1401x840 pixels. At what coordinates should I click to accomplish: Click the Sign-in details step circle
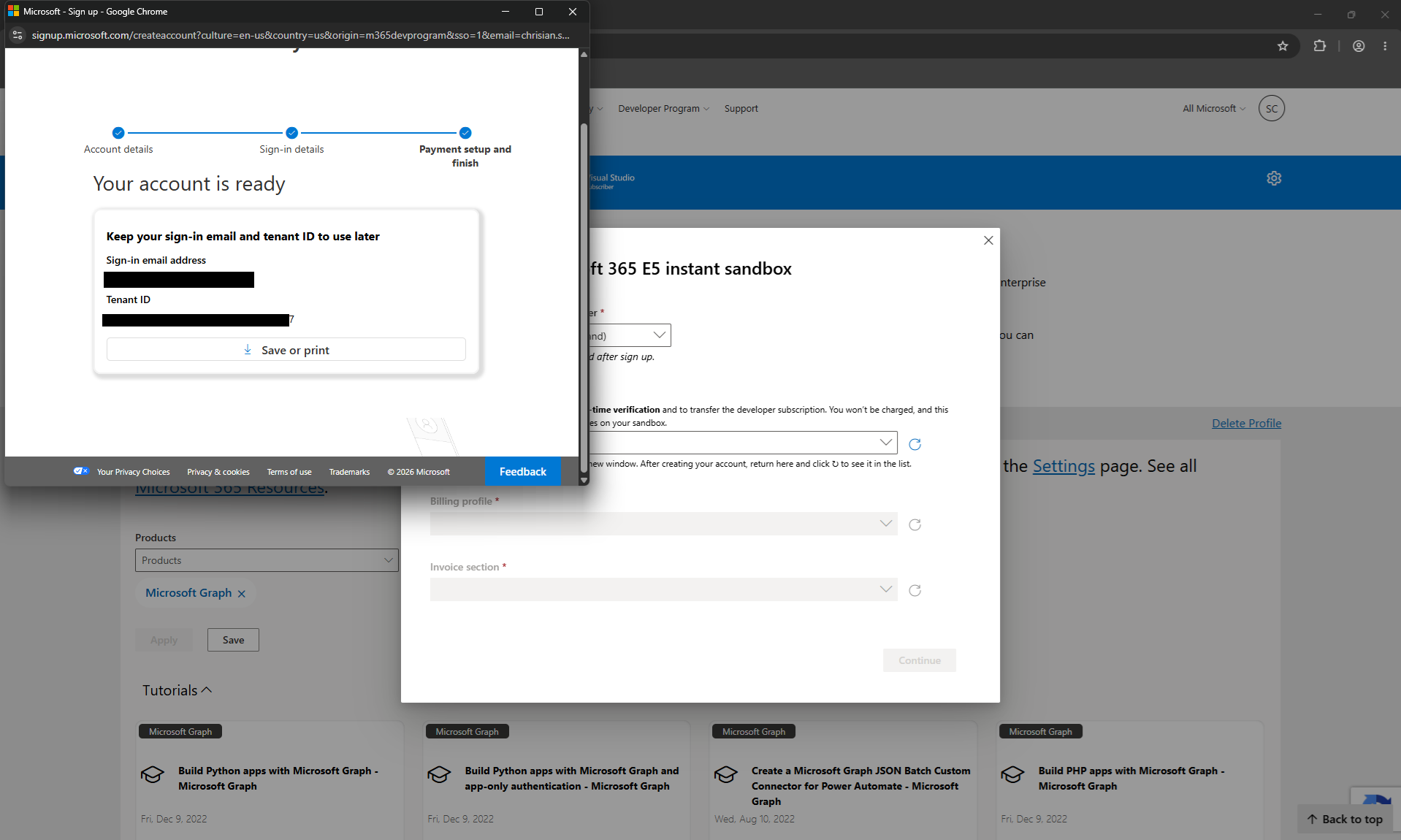(x=291, y=133)
